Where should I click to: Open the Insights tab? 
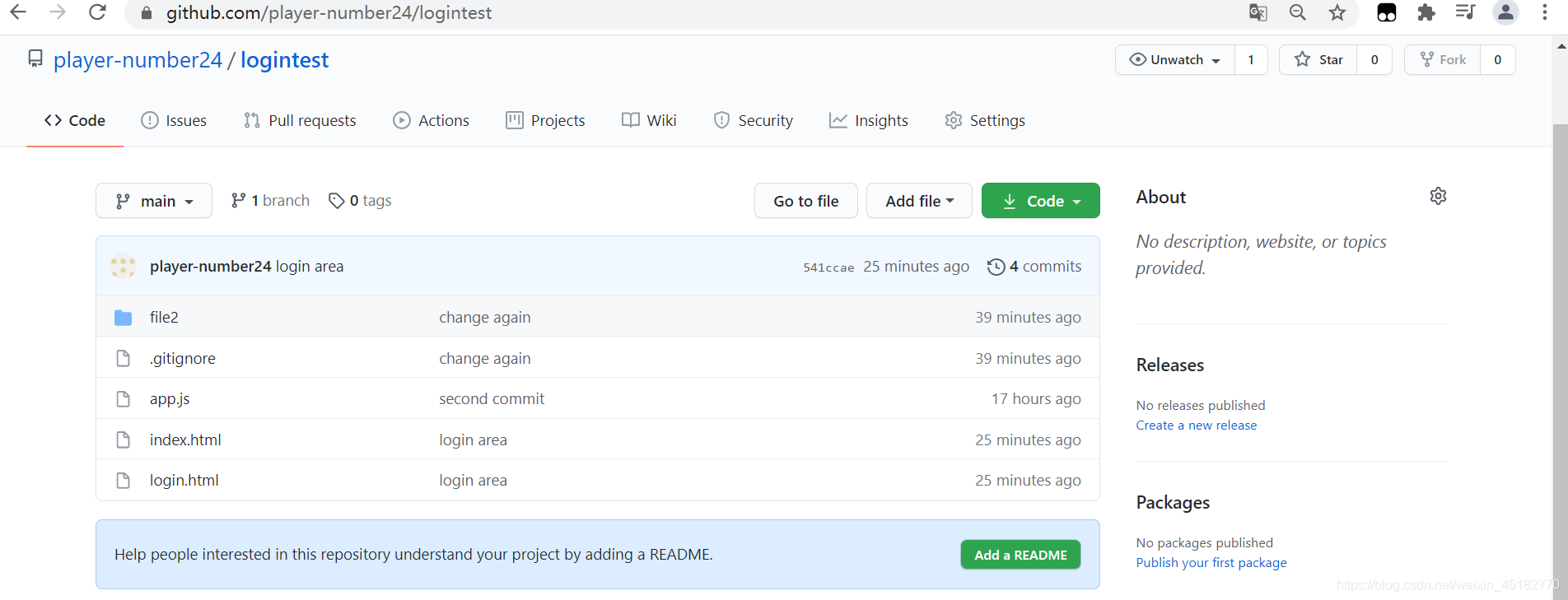click(x=869, y=120)
